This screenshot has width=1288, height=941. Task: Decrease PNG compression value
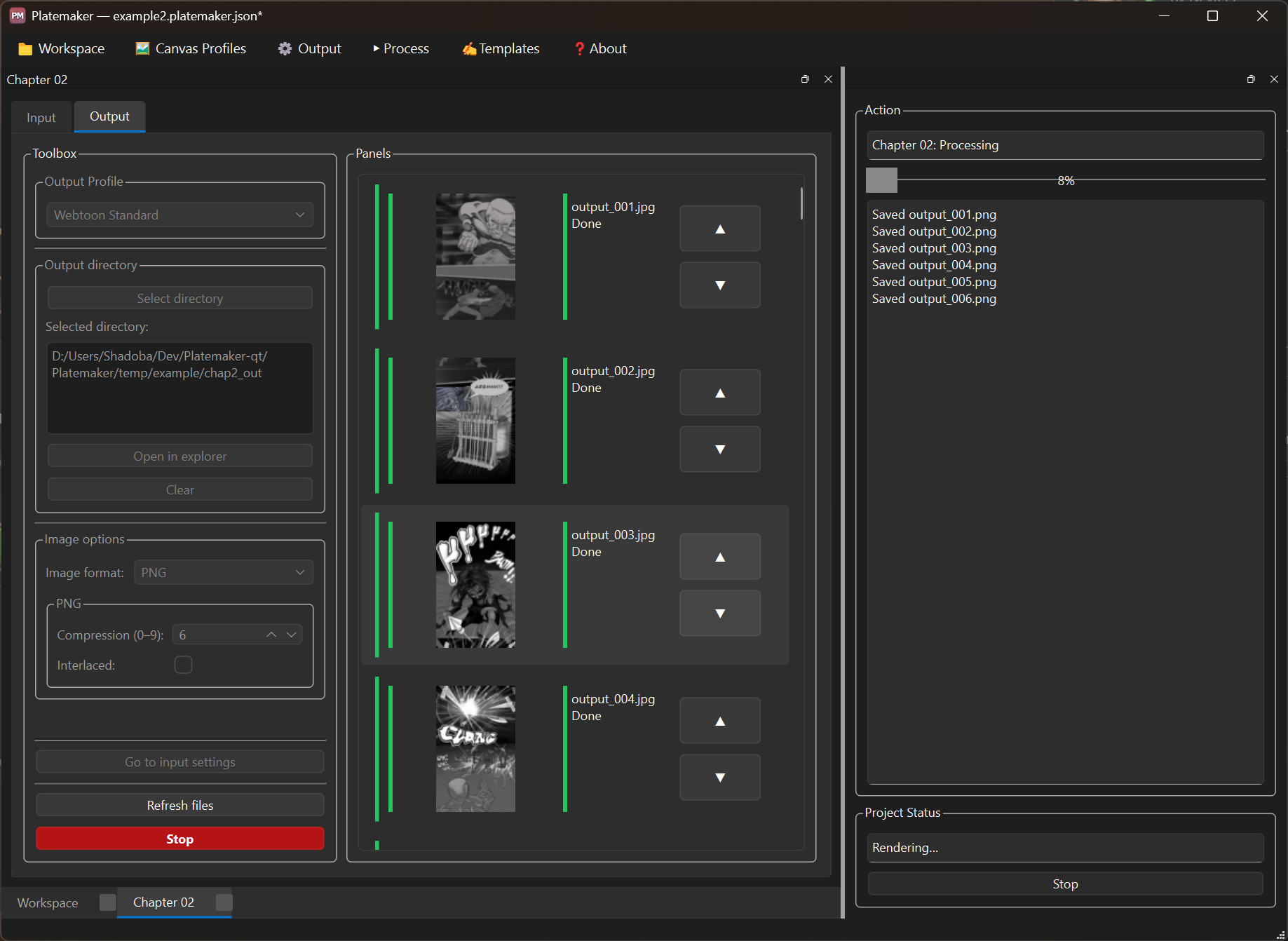pos(292,635)
